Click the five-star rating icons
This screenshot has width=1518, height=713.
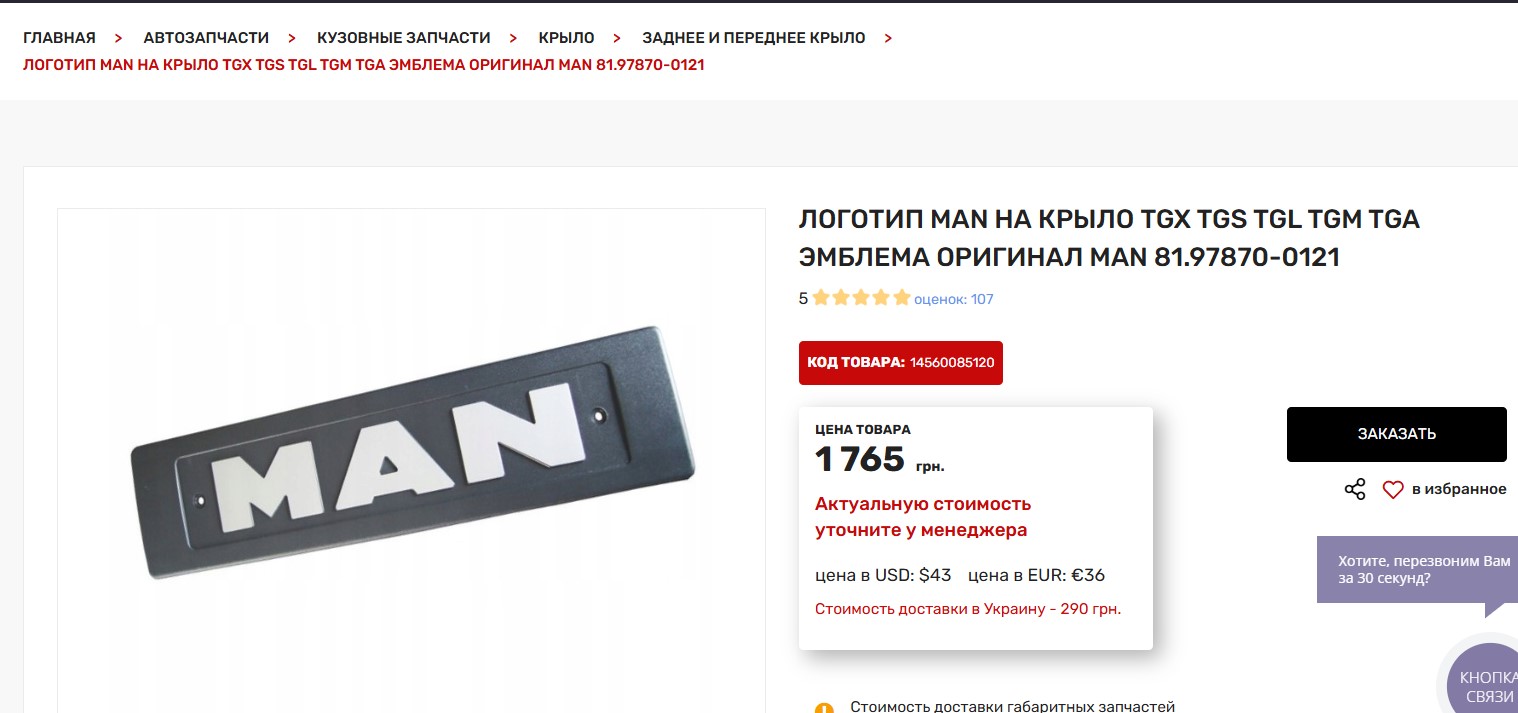(x=861, y=298)
